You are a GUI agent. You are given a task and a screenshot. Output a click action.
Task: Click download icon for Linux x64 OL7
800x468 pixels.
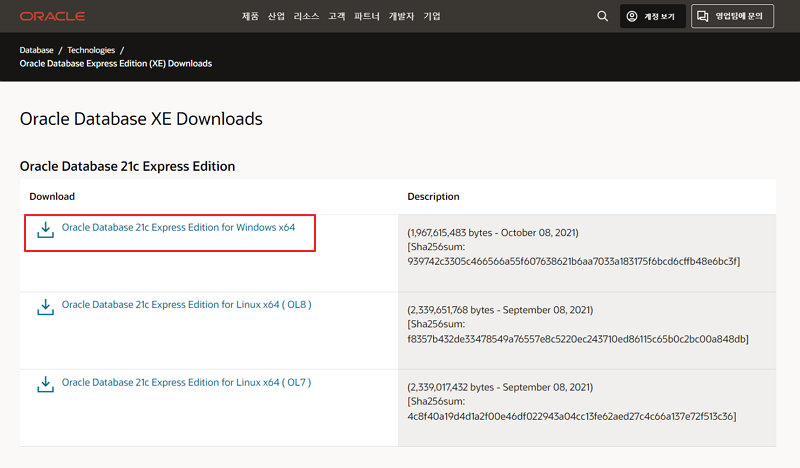45,384
